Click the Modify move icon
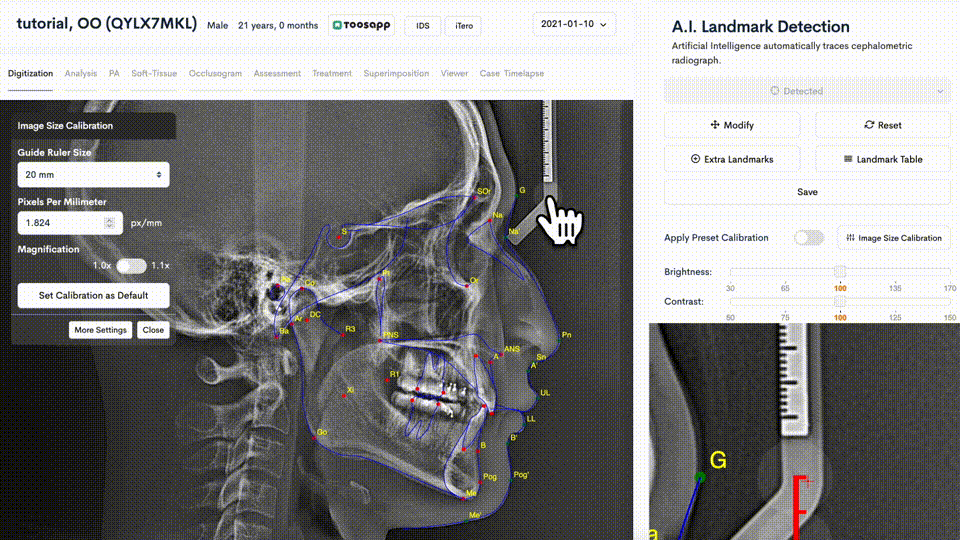 [x=714, y=125]
